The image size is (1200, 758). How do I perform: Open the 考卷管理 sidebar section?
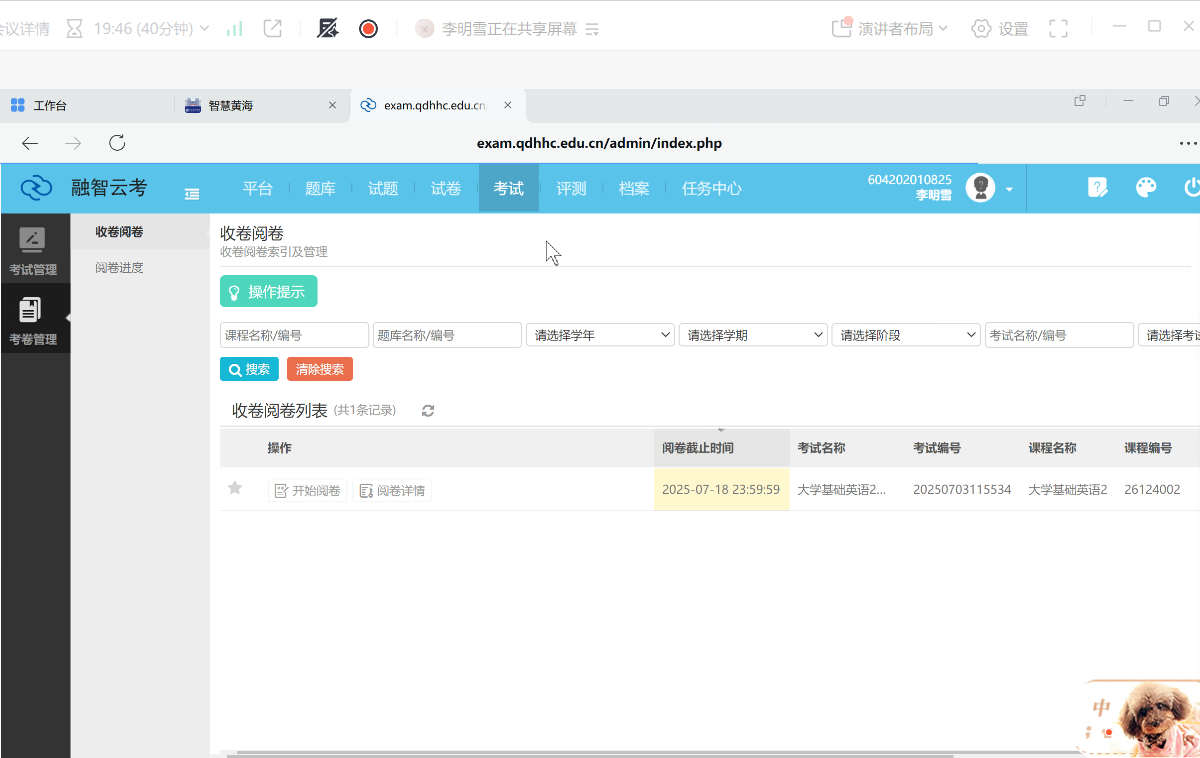point(33,321)
